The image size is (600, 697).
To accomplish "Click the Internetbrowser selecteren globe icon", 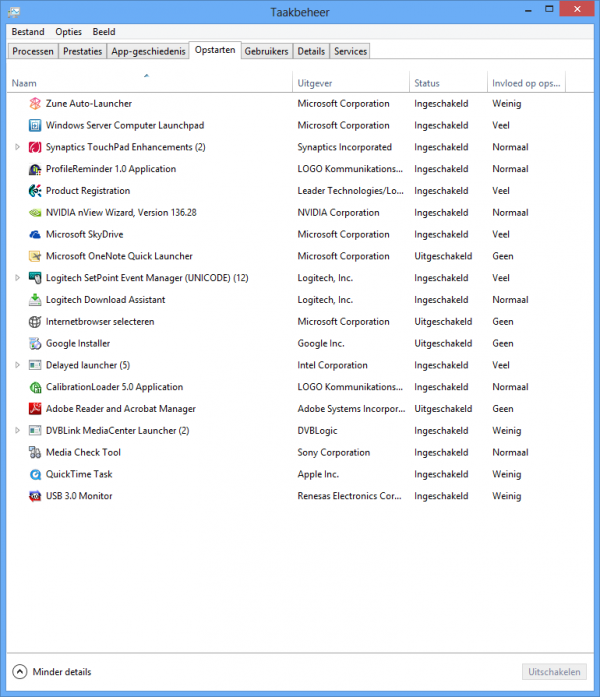I will click(35, 321).
